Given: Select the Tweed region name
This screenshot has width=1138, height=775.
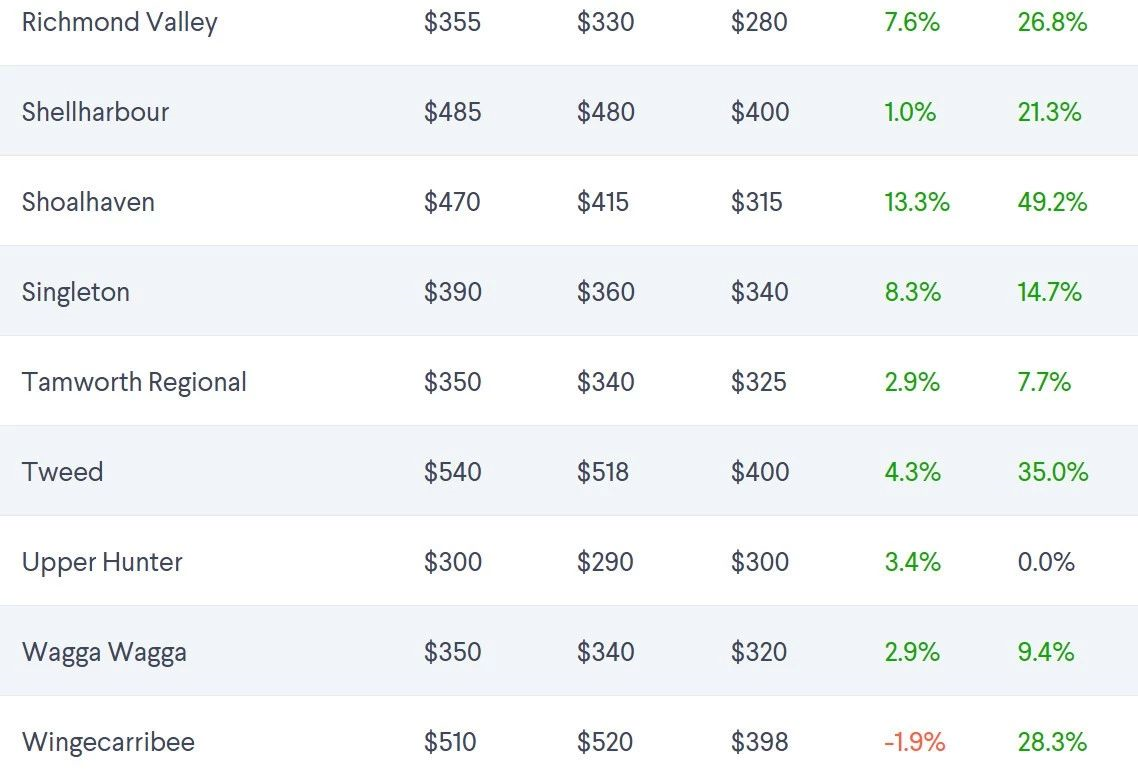Looking at the screenshot, I should coord(62,472).
